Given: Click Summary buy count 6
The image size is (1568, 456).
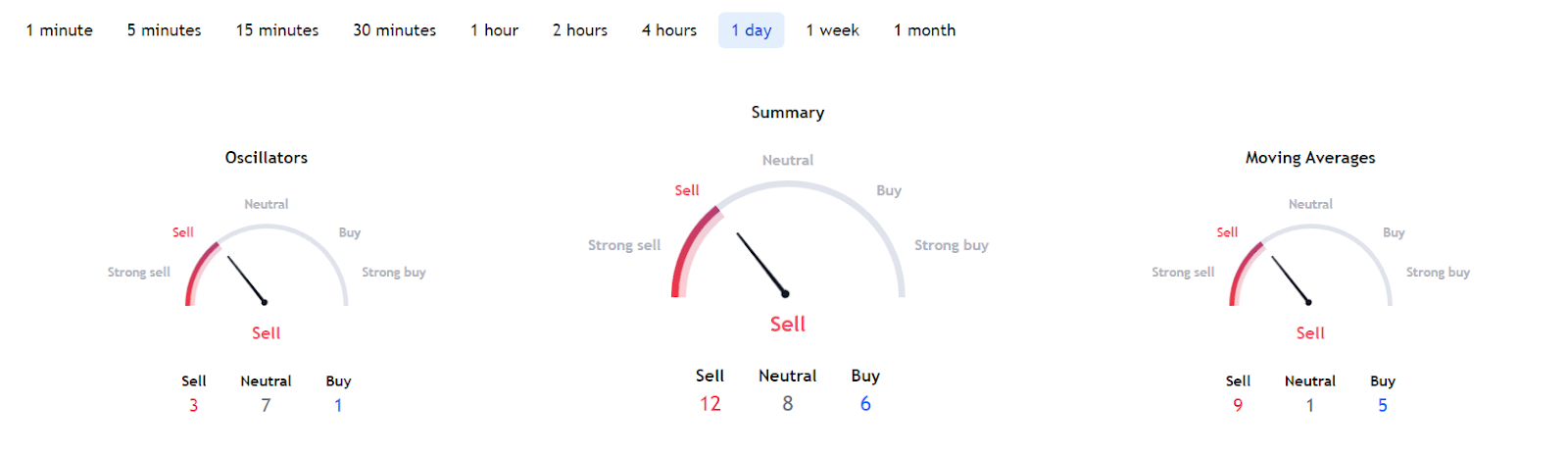Looking at the screenshot, I should (x=865, y=404).
